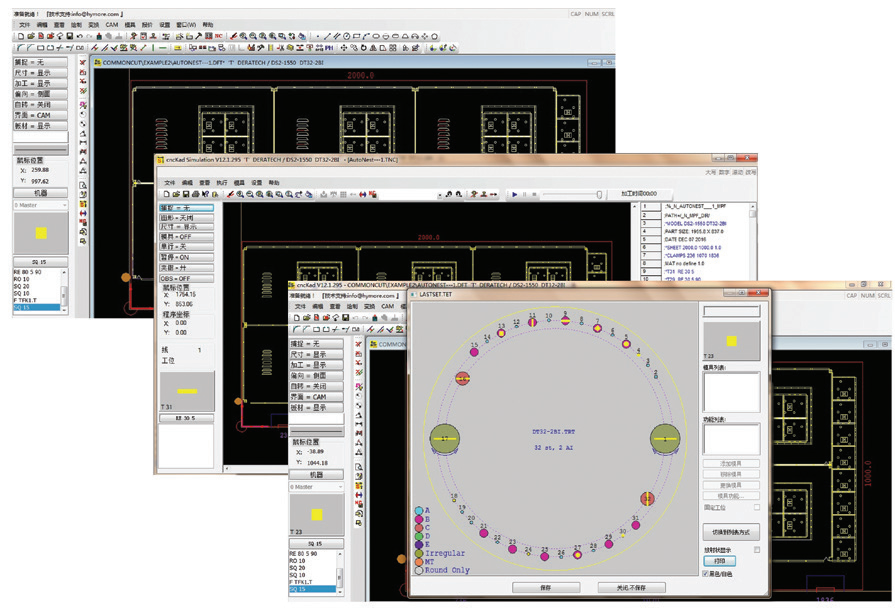Click the grid array icon in second toolbar row
Image resolution: width=895 pixels, height=609 pixels.
pos(393,48)
